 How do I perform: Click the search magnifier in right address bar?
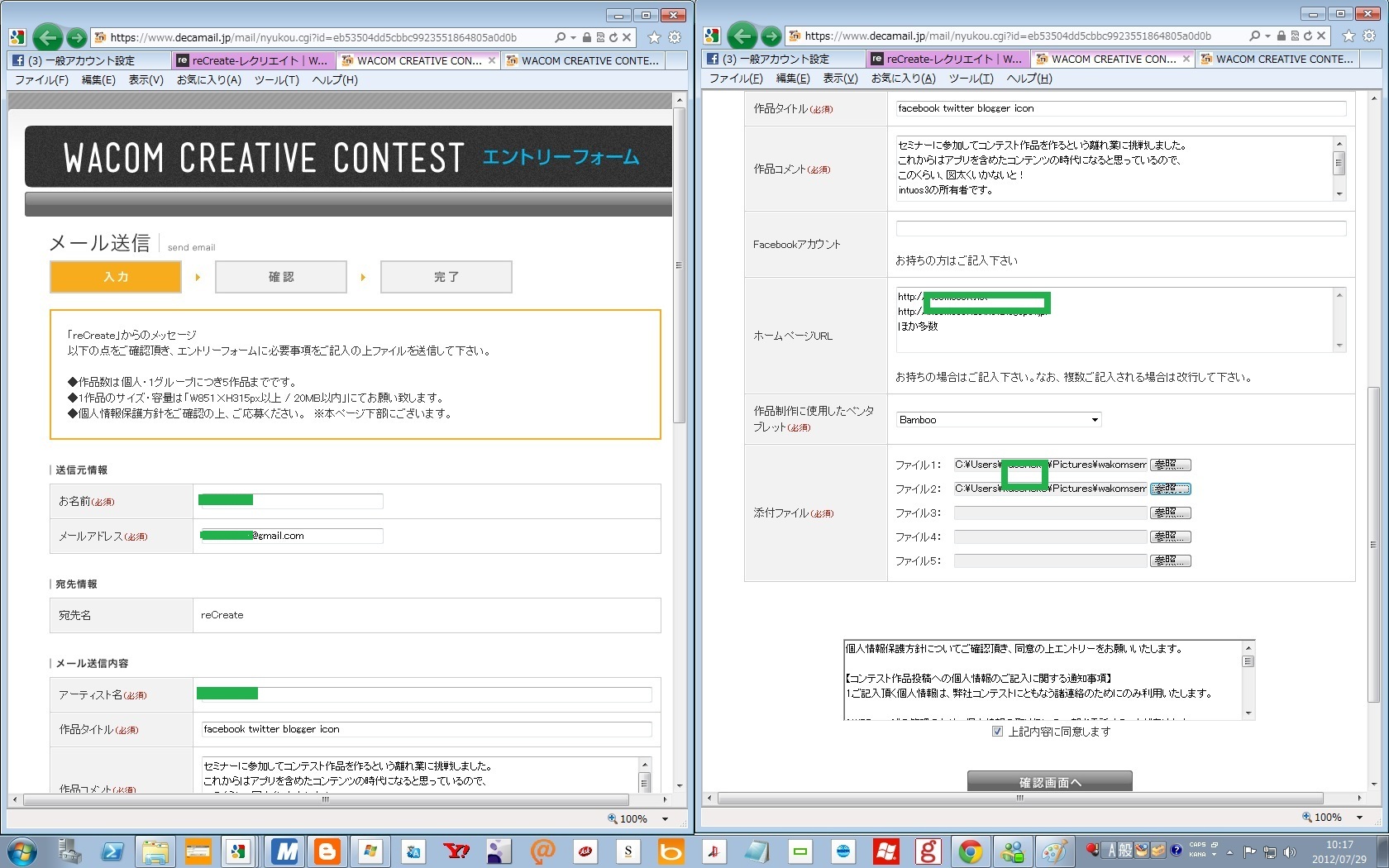pos(1254,36)
